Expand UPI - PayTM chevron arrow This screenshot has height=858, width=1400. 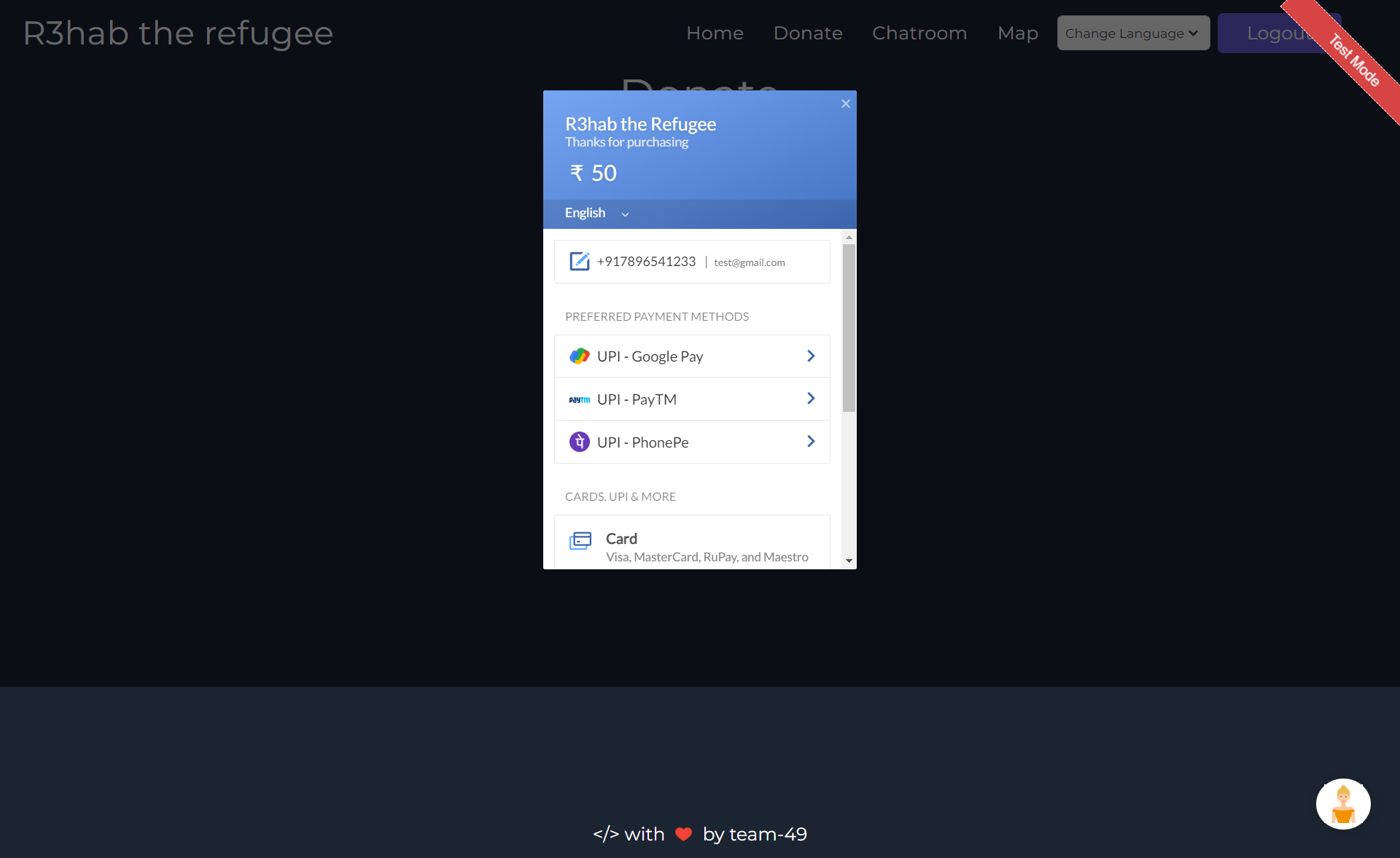(811, 398)
